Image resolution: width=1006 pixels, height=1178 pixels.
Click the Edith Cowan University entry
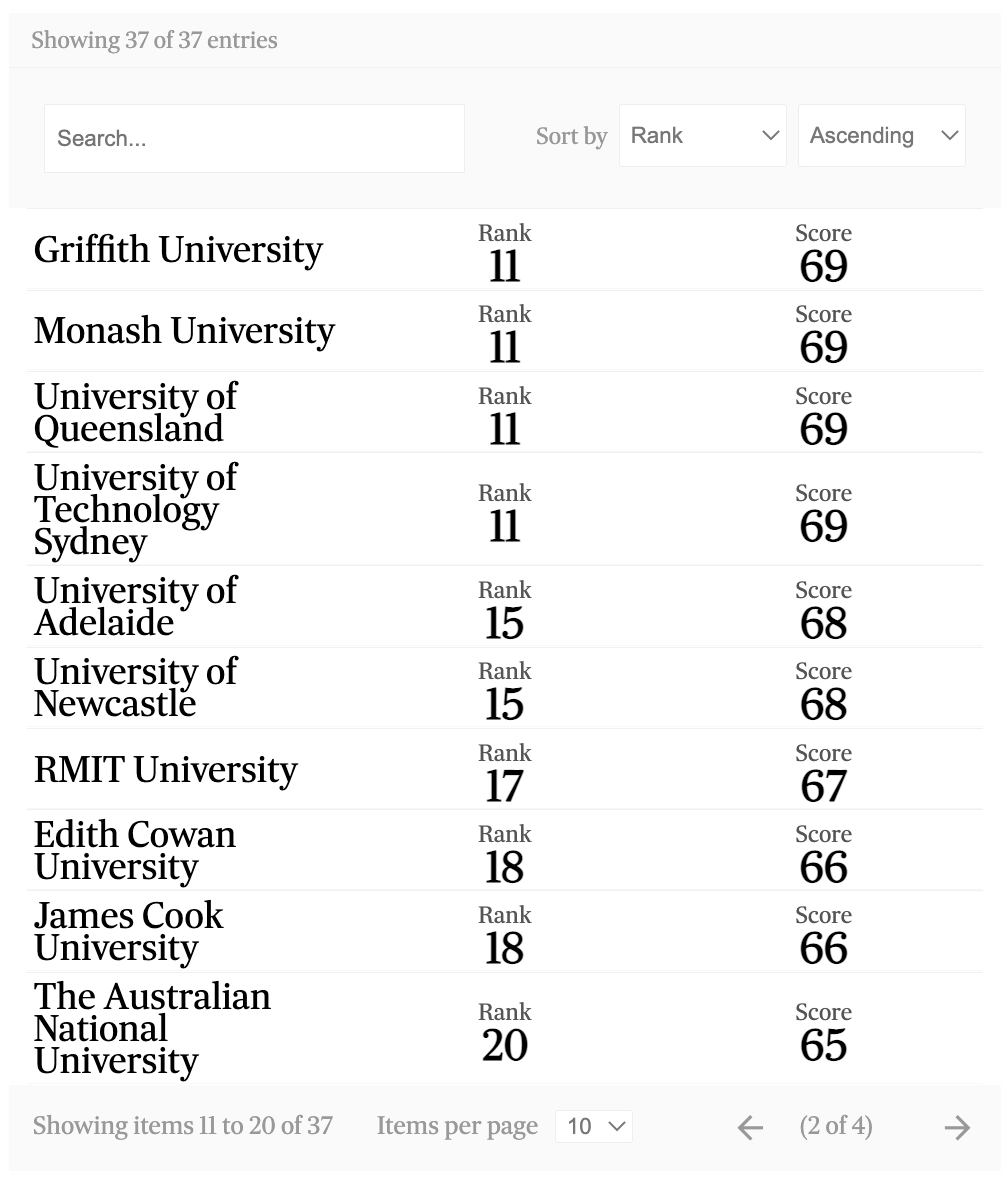click(135, 850)
